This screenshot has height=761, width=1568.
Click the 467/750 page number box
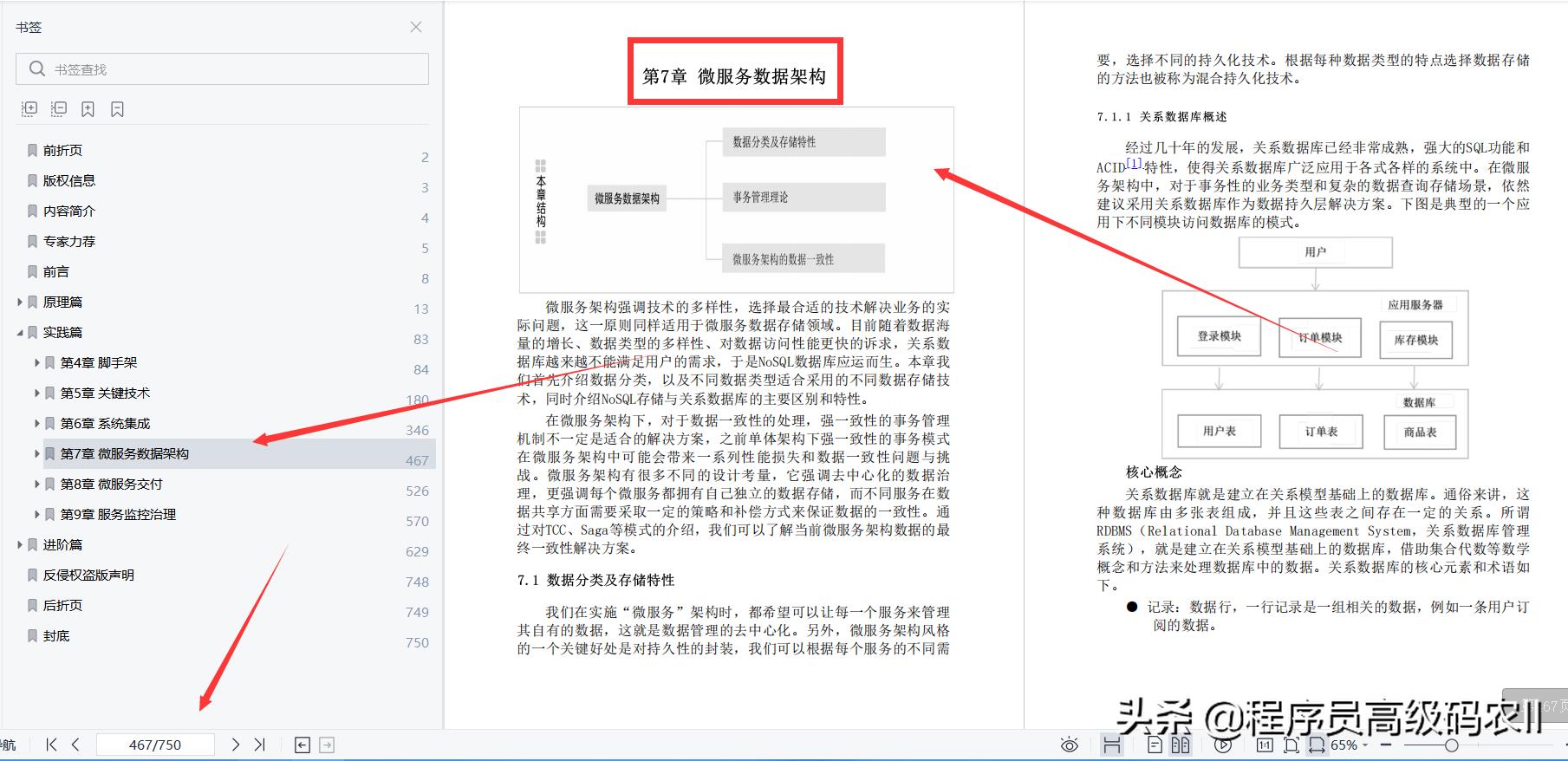coord(155,745)
